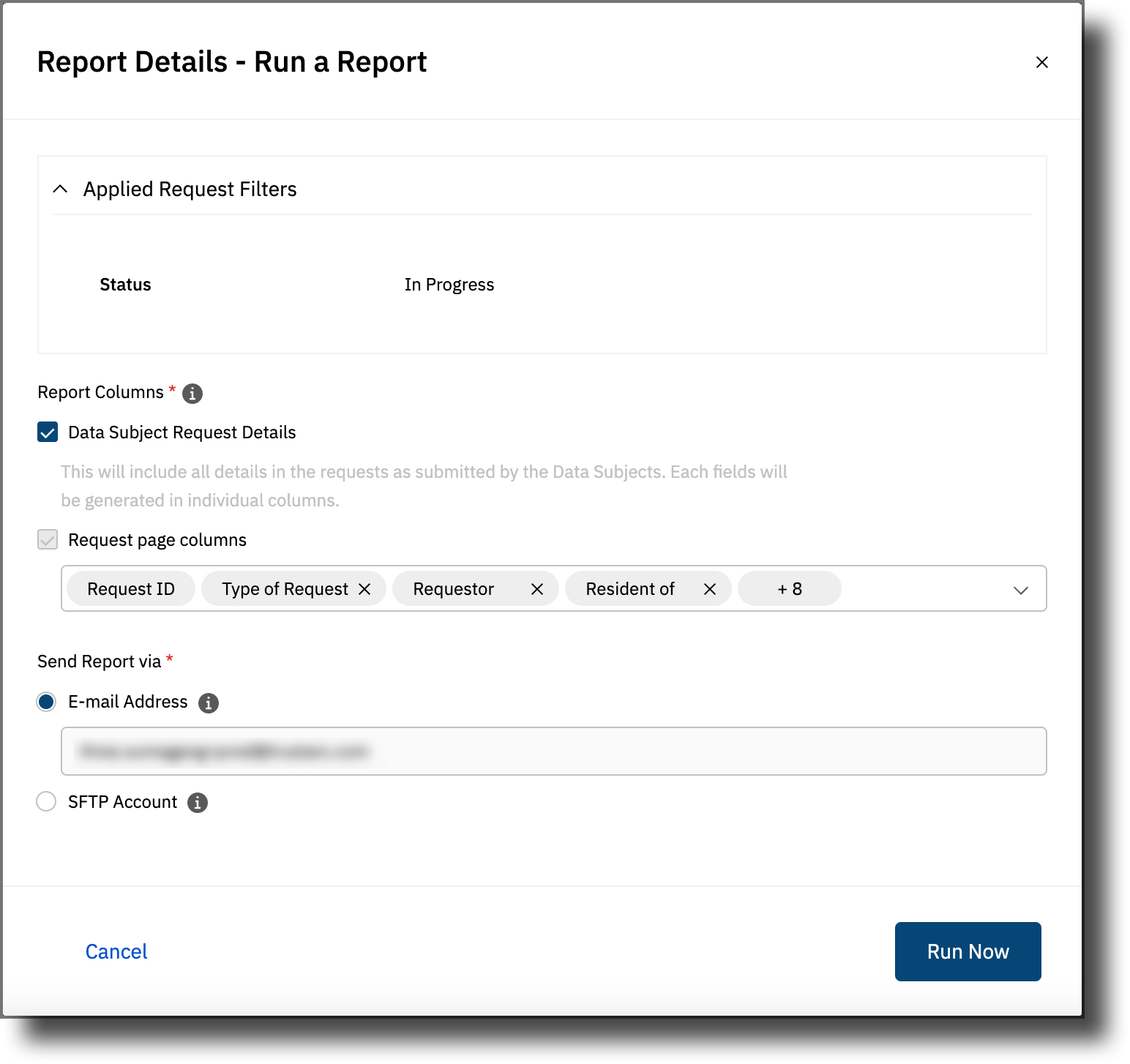The height and width of the screenshot is (1064, 1130).
Task: Collapse the Applied Request Filters section
Action: click(61, 189)
